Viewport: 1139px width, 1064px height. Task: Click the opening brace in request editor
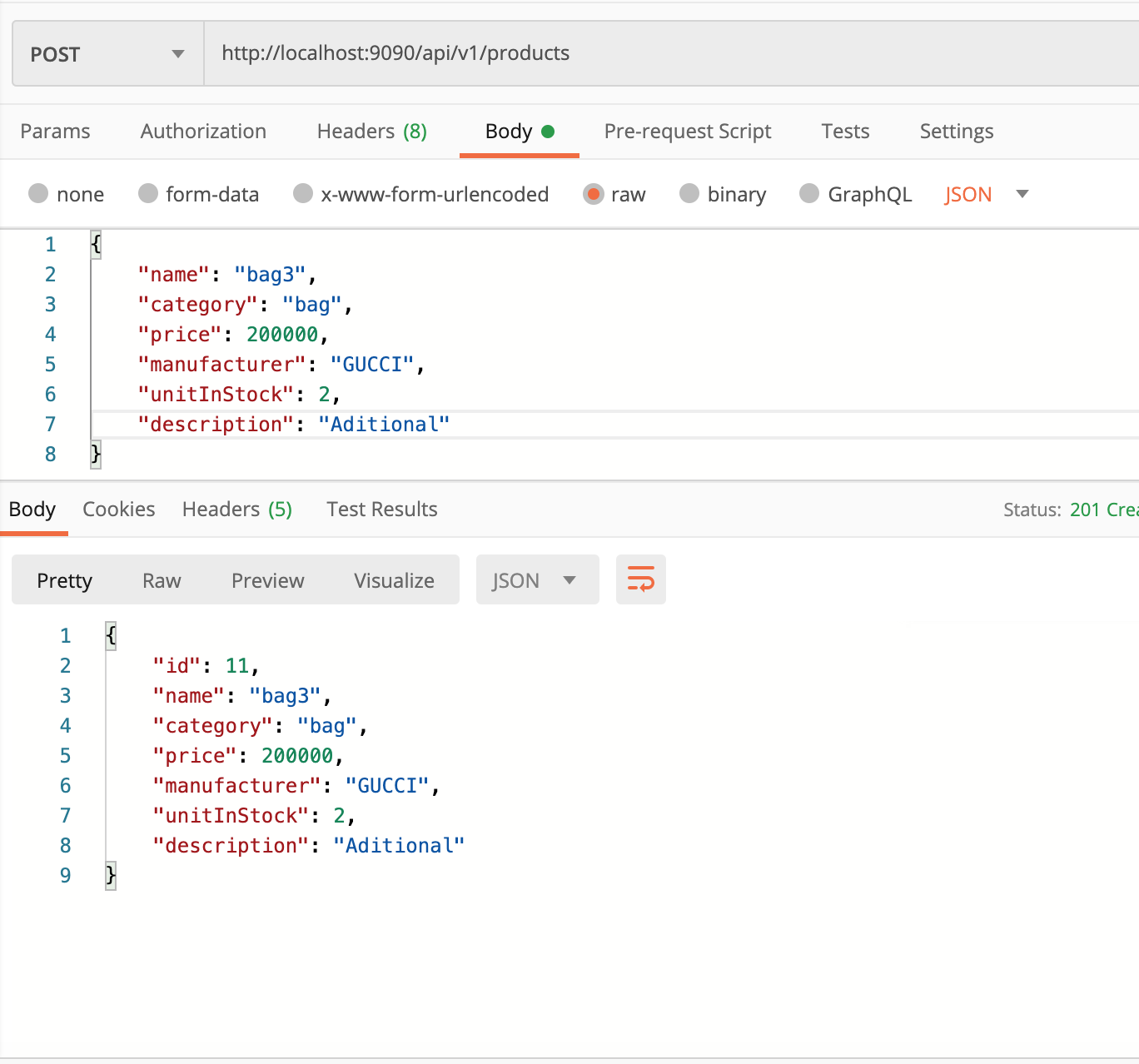pyautogui.click(x=96, y=244)
